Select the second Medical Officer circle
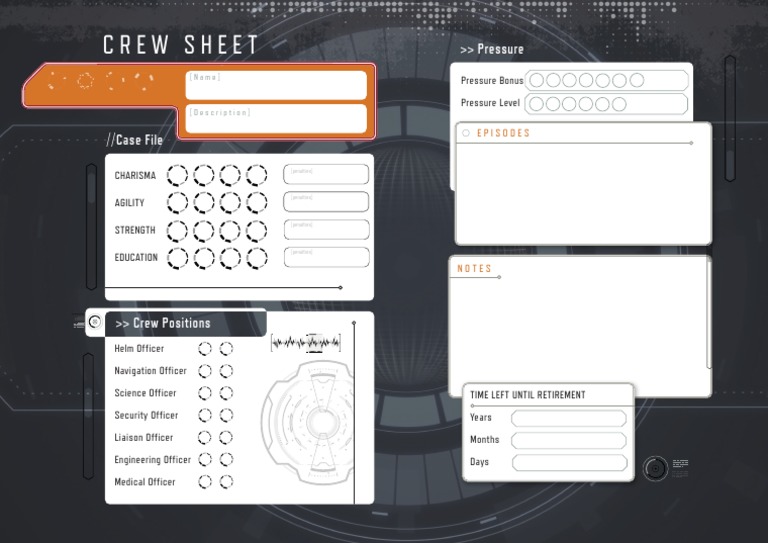Screen dimensions: 768x543 (226, 482)
